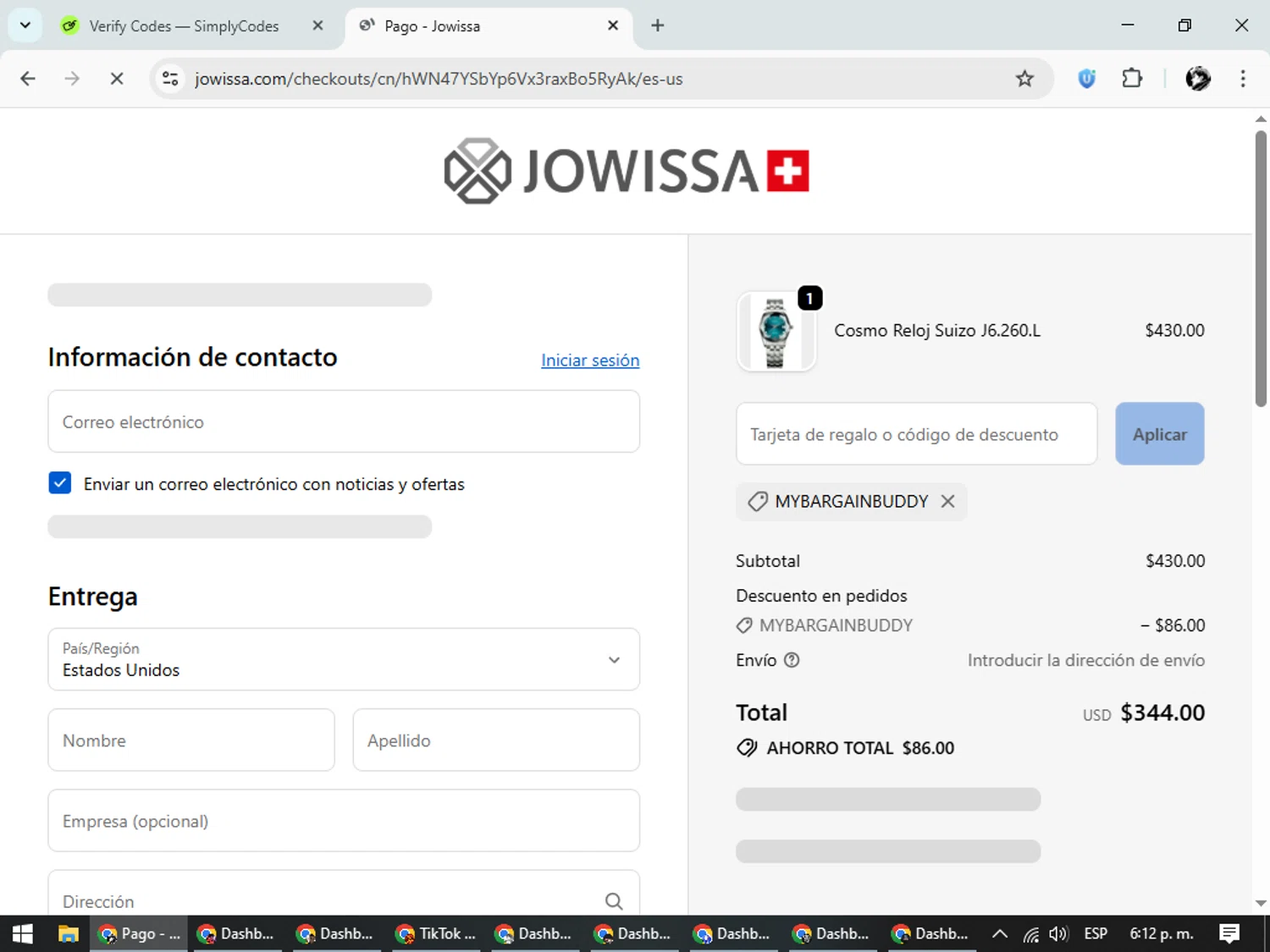1270x952 pixels.
Task: Focus the Correo electrónico field
Action: 344,421
